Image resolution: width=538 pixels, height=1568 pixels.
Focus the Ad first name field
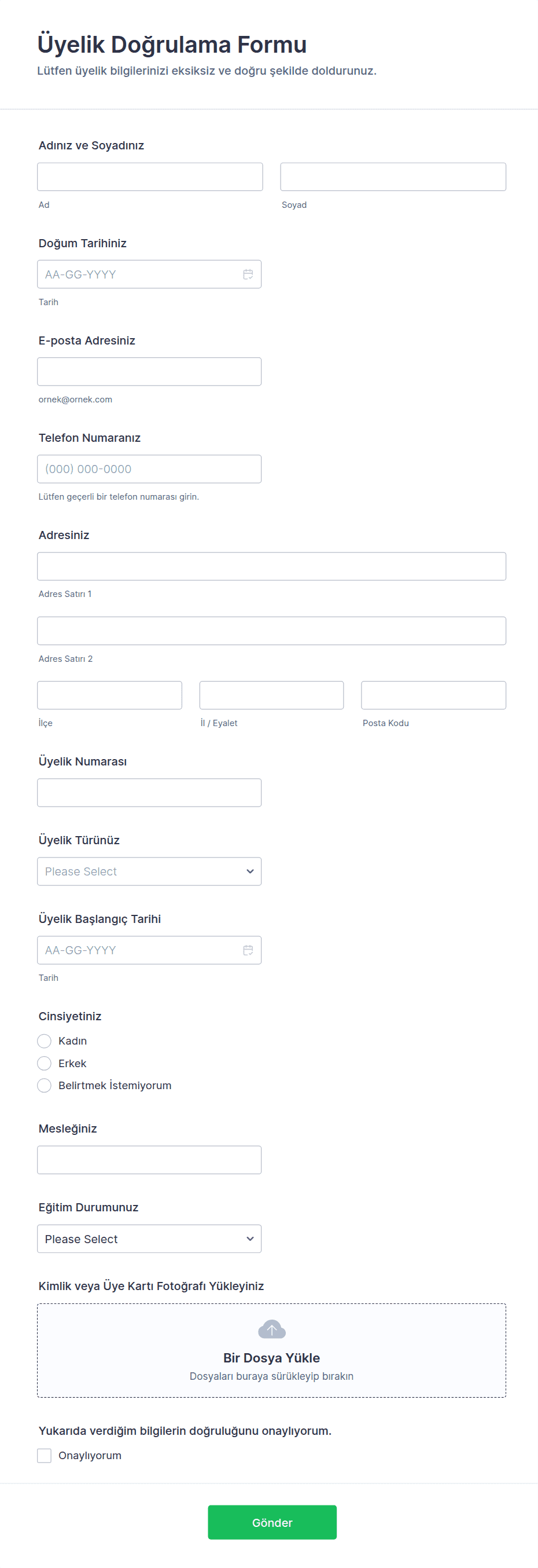(150, 177)
